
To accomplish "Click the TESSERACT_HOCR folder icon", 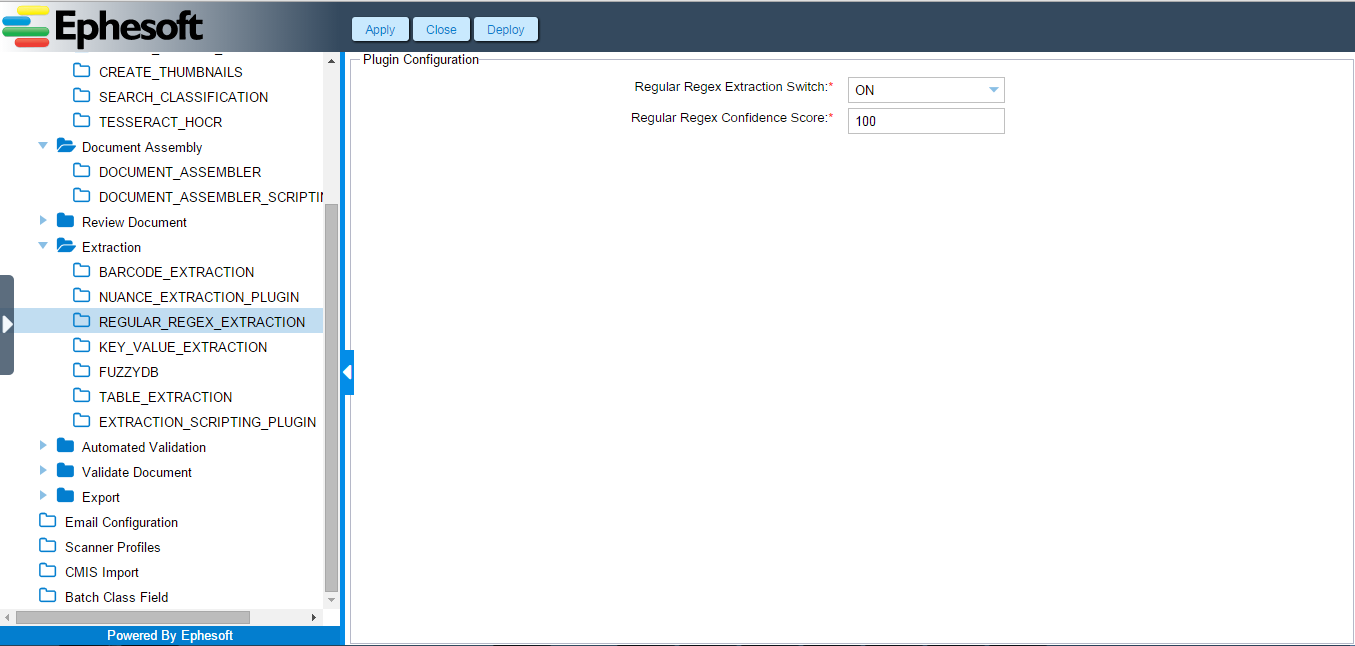I will 82,121.
